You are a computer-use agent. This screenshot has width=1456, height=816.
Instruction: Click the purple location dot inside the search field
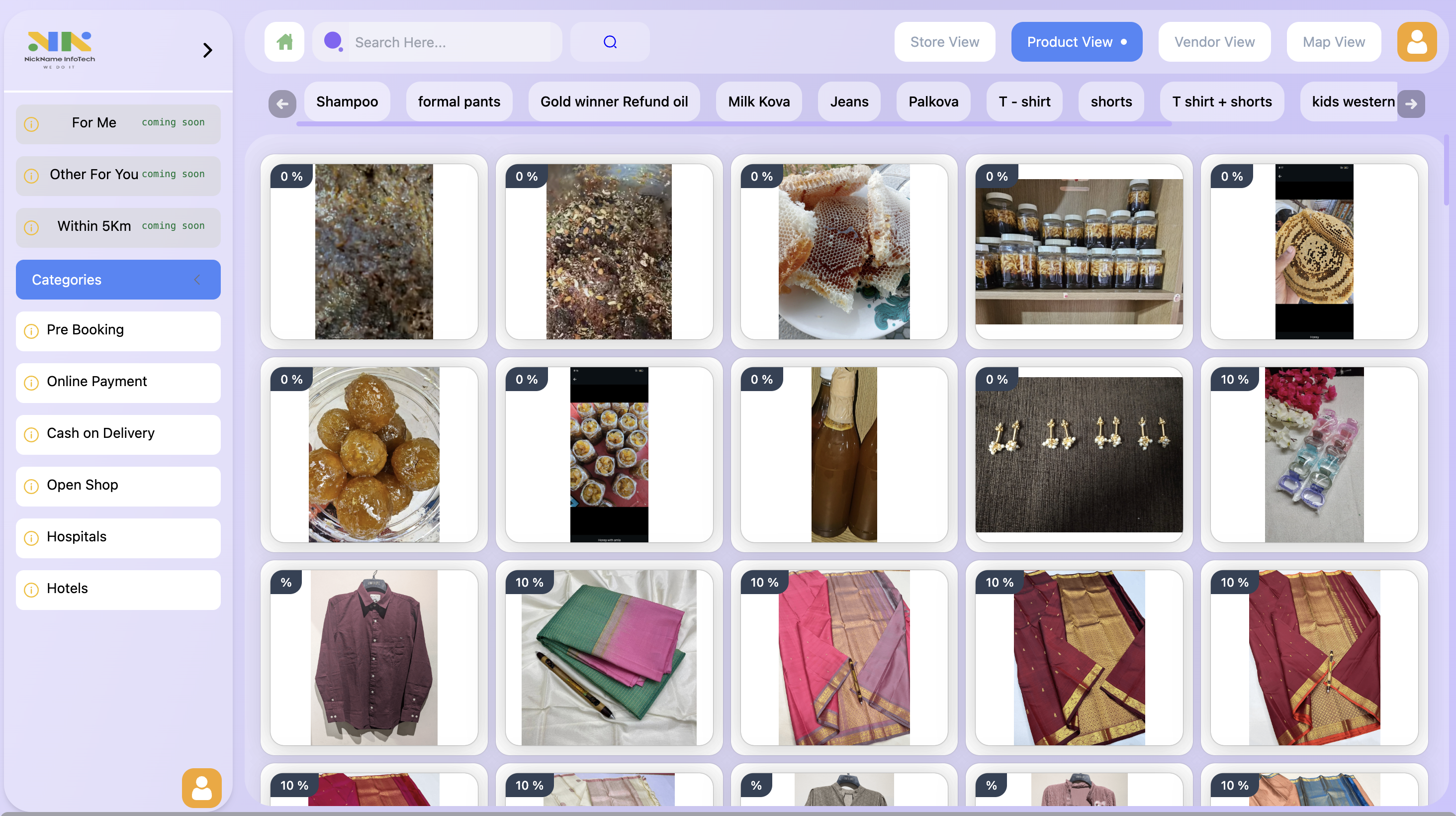tap(334, 41)
